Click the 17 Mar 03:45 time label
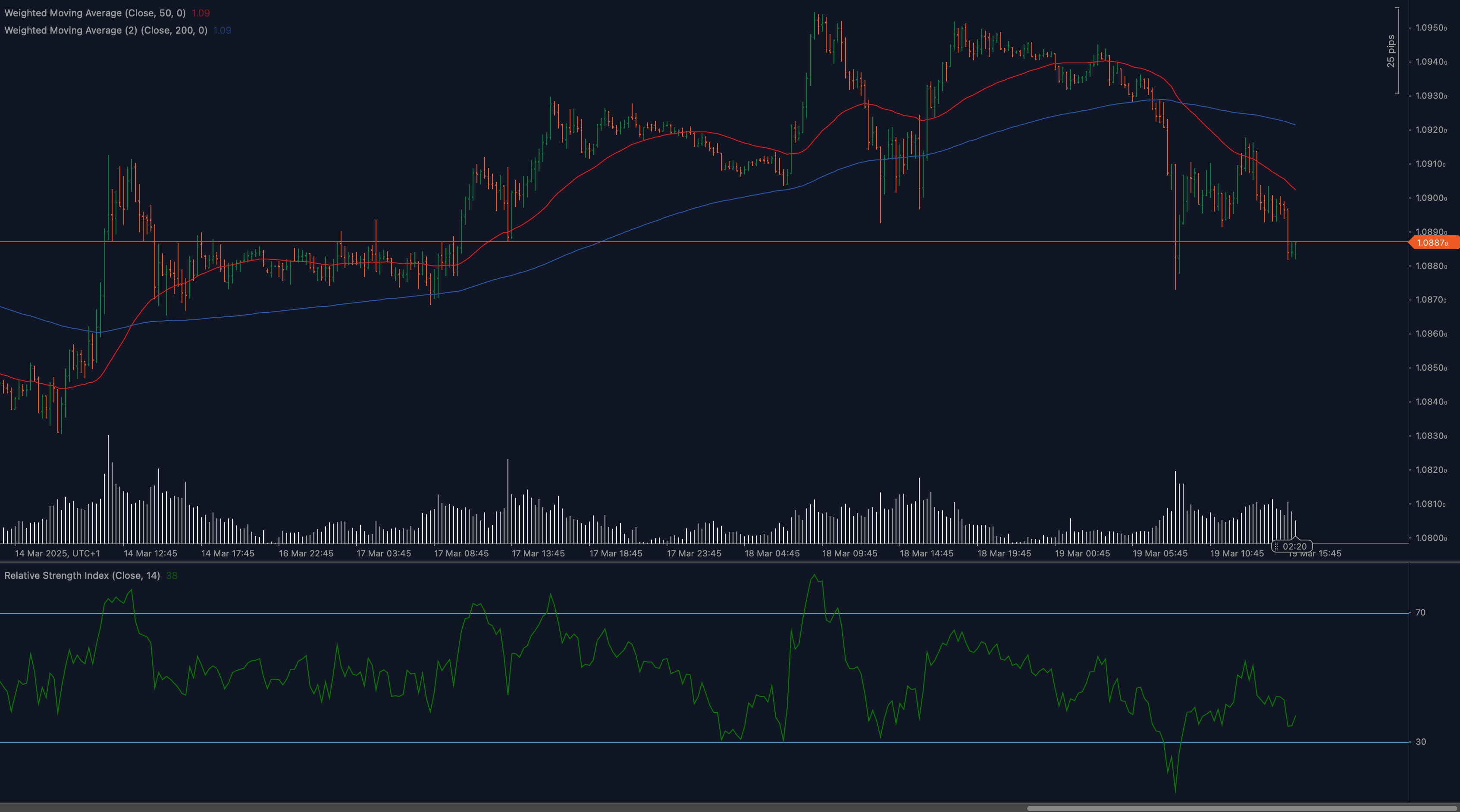Viewport: 1460px width, 812px height. pyautogui.click(x=384, y=553)
